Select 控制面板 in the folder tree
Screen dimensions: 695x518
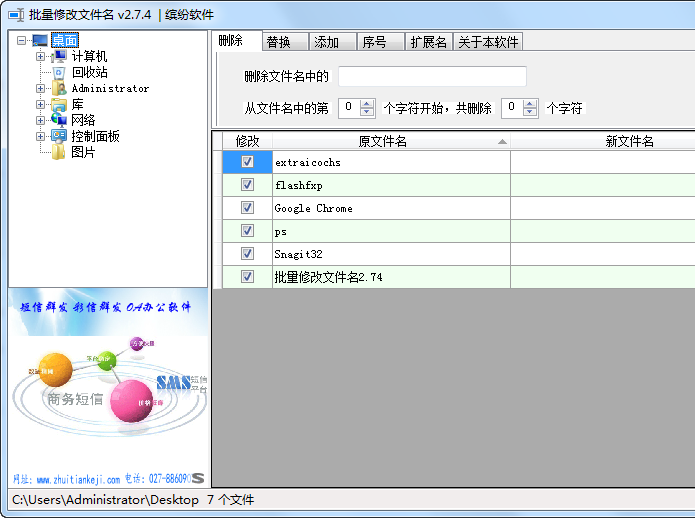coord(95,136)
